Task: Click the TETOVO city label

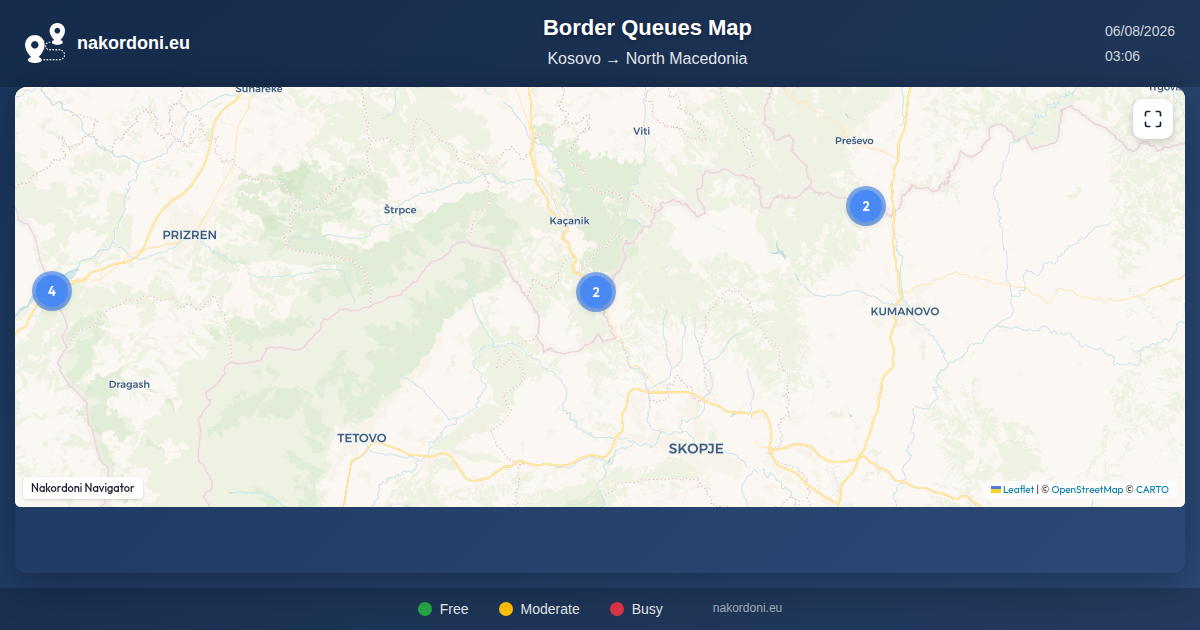Action: (361, 438)
